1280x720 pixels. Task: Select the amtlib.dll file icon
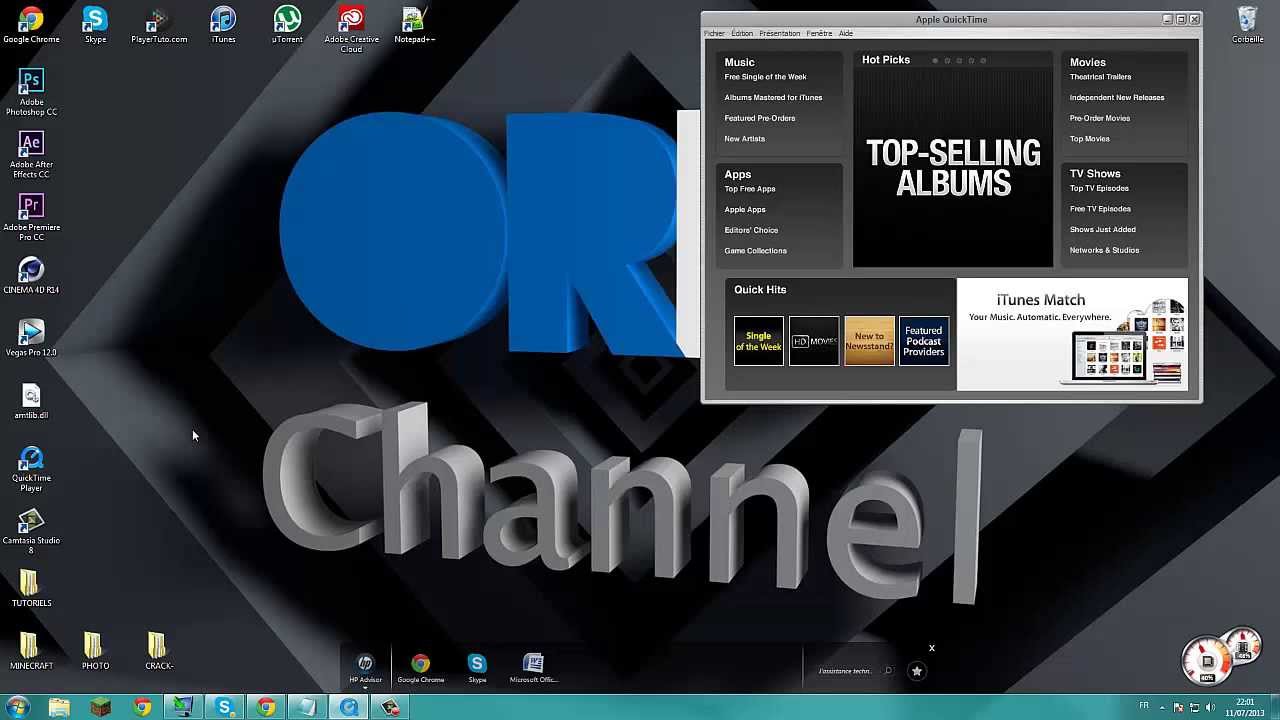pyautogui.click(x=31, y=402)
